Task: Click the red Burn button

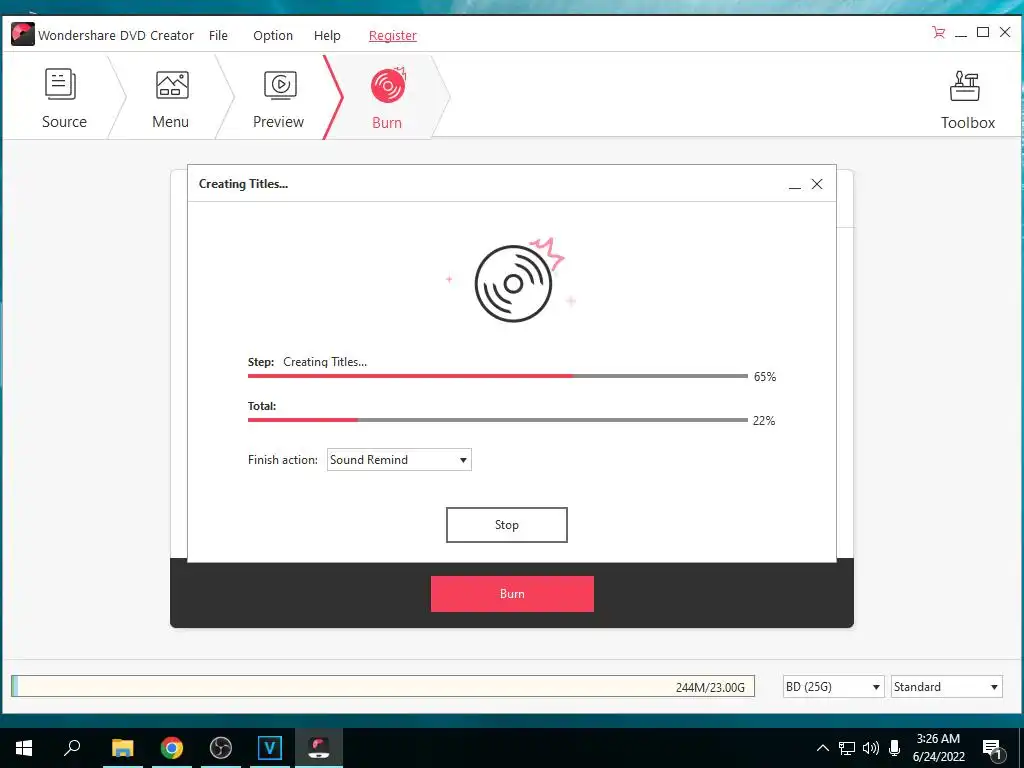Action: point(512,594)
